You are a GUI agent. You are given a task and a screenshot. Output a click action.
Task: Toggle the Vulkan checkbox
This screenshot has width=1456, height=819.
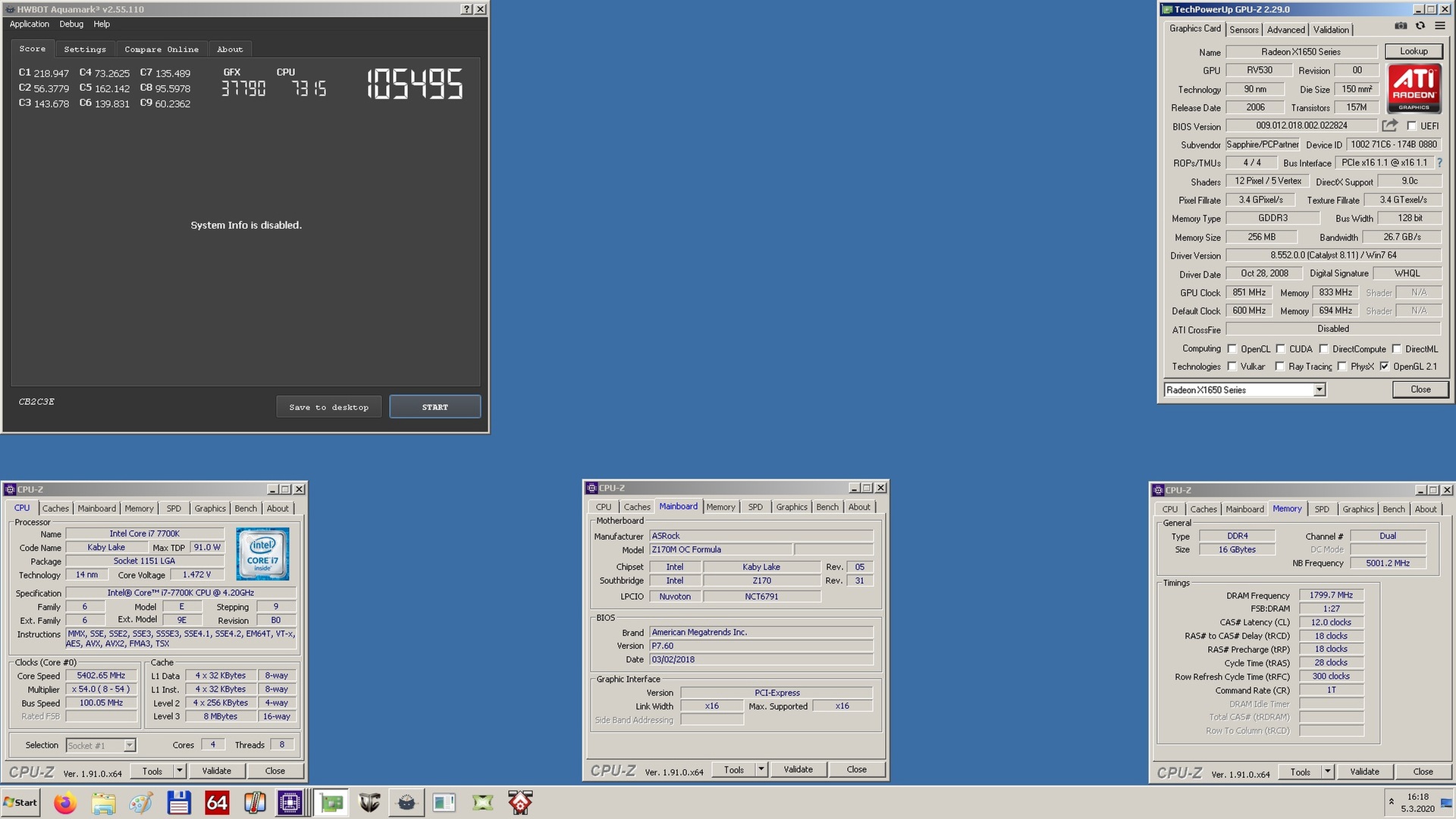[1232, 366]
